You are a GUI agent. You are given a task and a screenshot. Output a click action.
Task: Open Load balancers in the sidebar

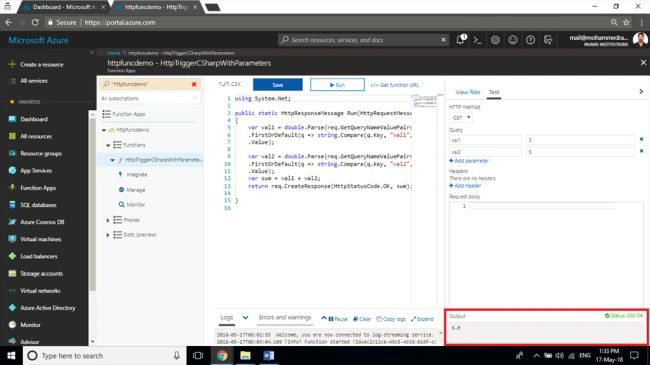coord(39,256)
